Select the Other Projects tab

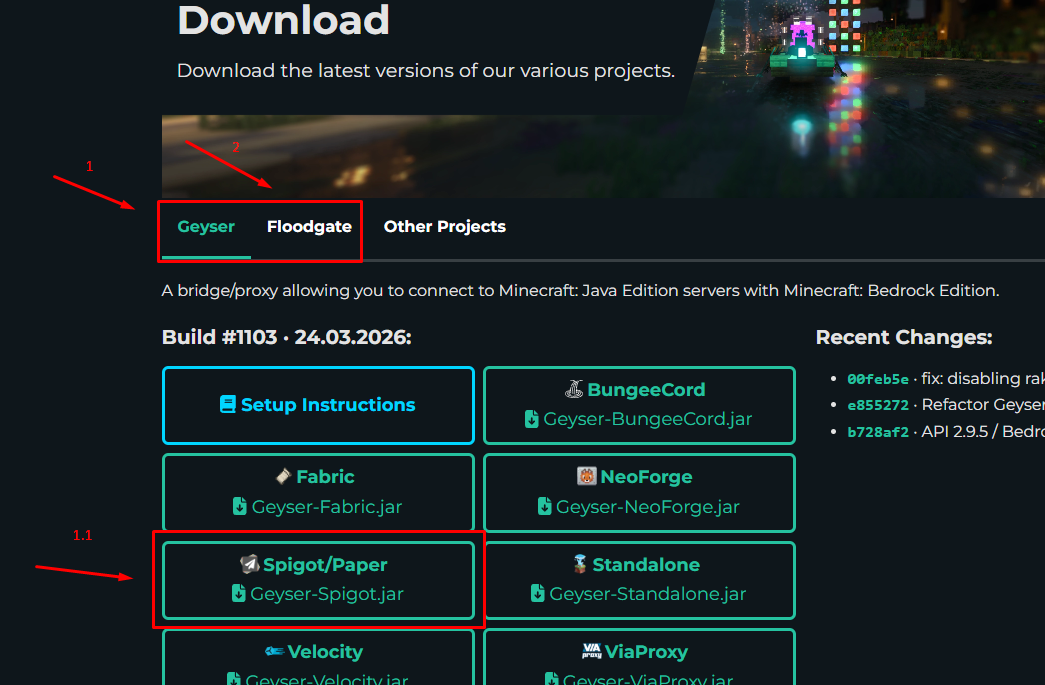click(445, 227)
